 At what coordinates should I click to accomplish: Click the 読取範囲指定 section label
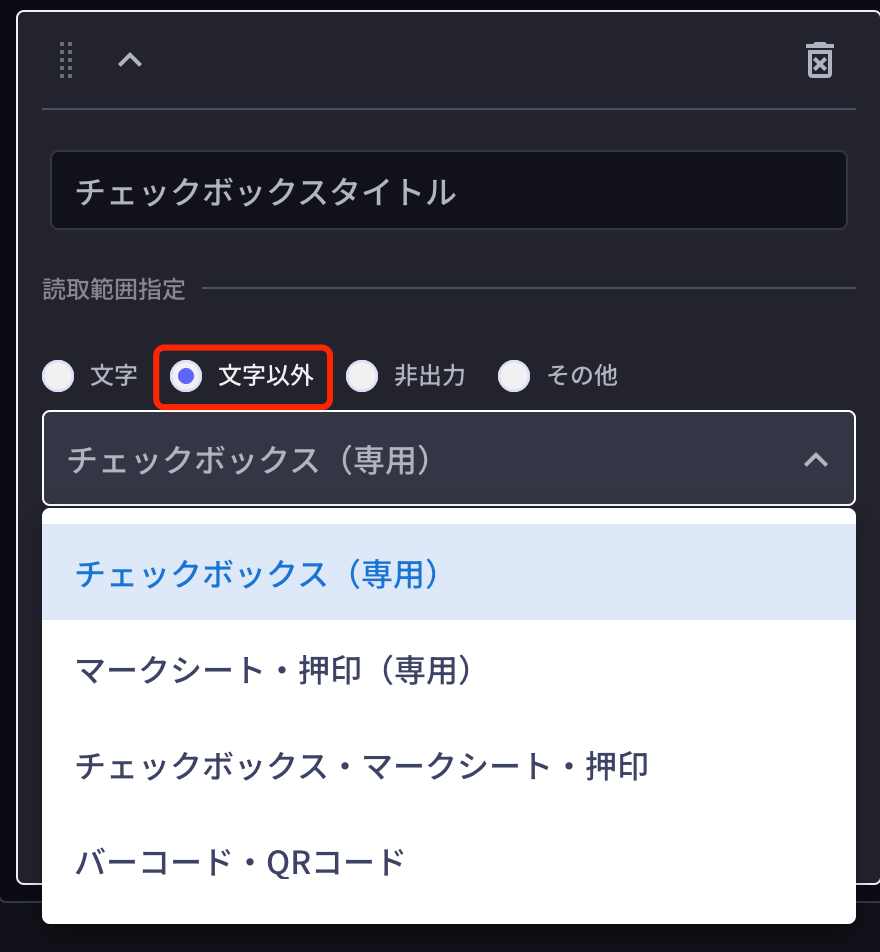click(x=114, y=290)
